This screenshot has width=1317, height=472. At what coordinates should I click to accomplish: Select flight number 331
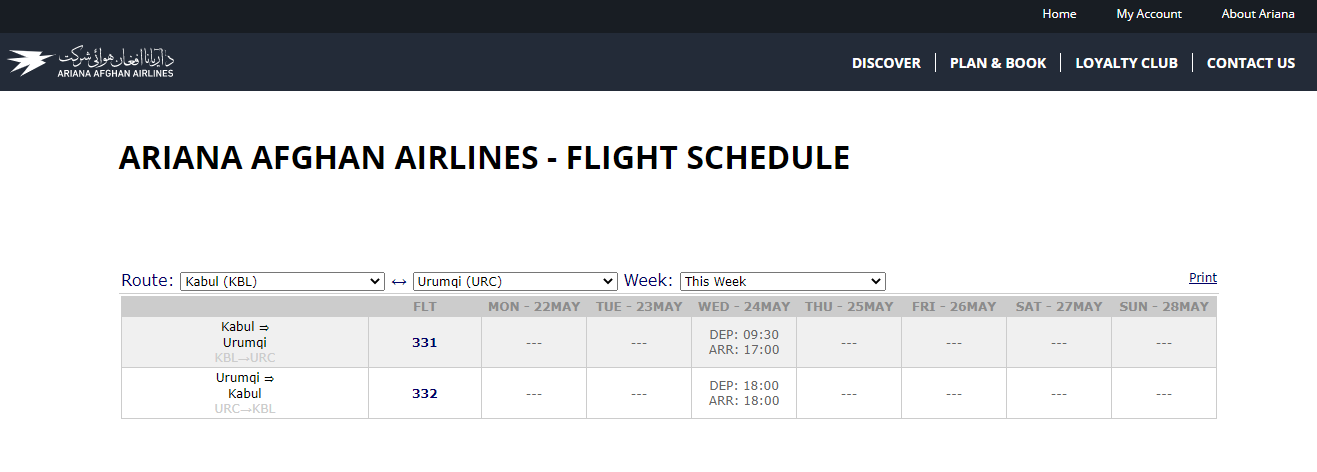click(x=425, y=343)
